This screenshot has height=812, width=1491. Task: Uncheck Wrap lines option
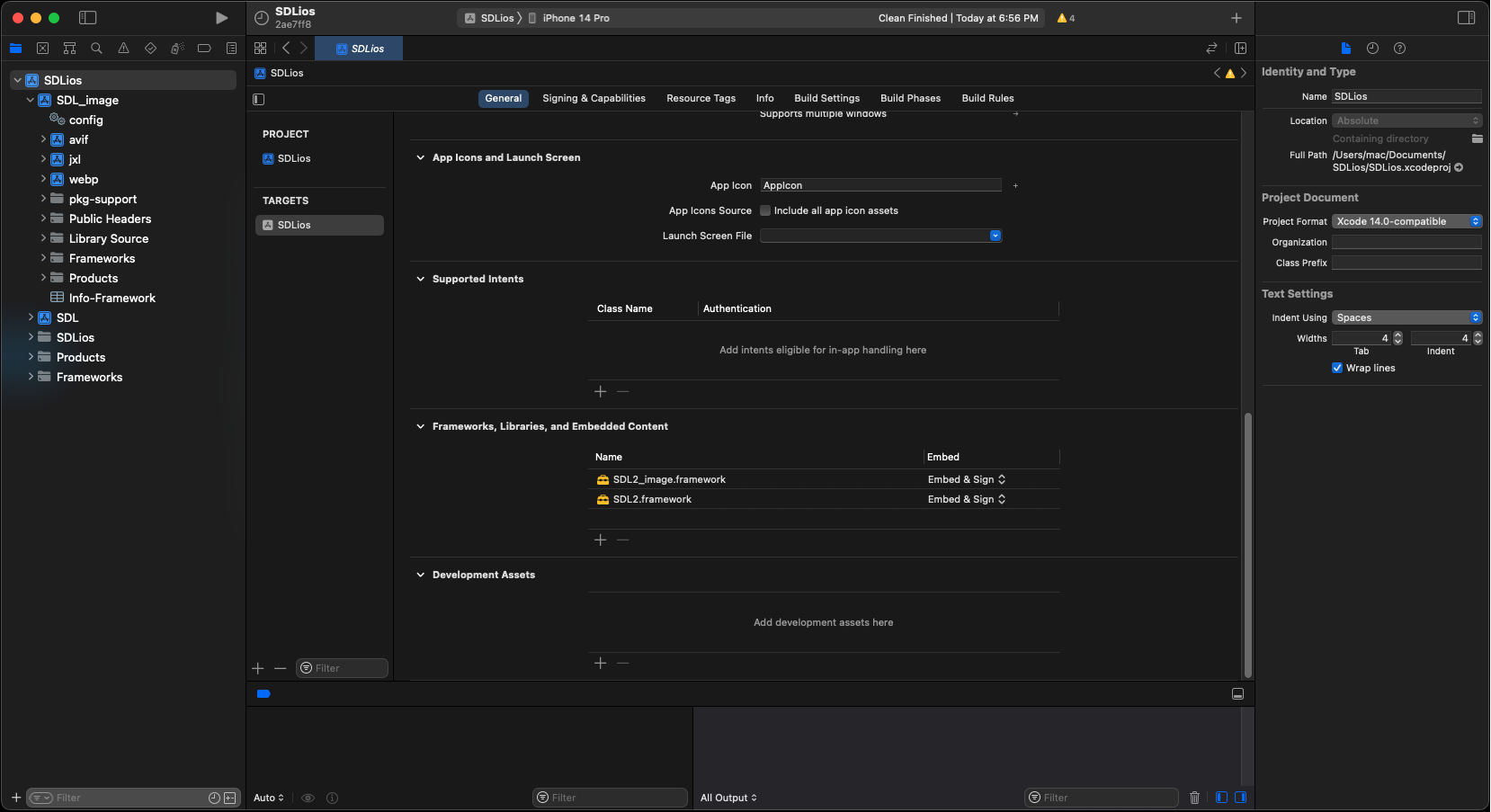(x=1337, y=368)
